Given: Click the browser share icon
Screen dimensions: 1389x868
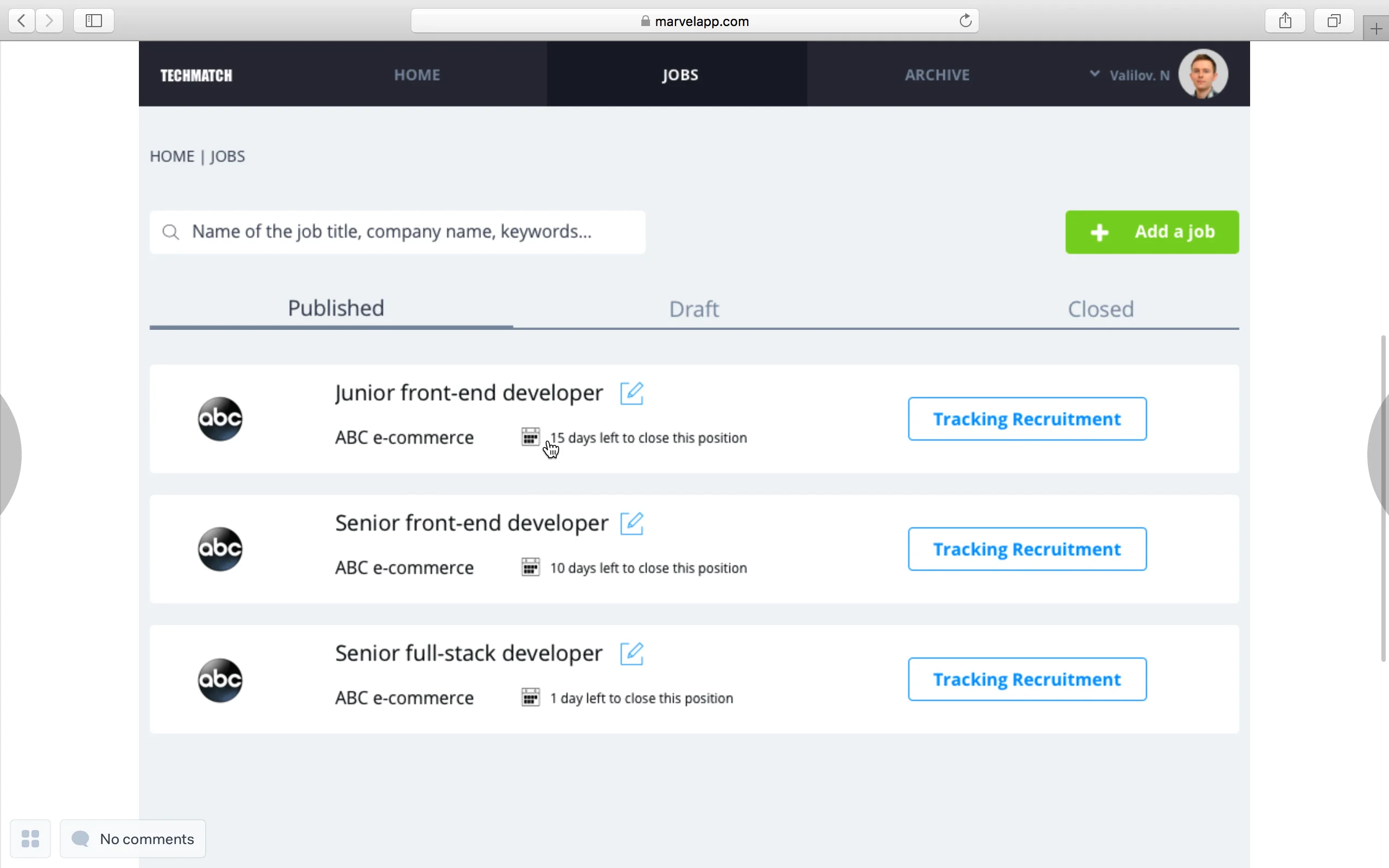Looking at the screenshot, I should point(1284,21).
